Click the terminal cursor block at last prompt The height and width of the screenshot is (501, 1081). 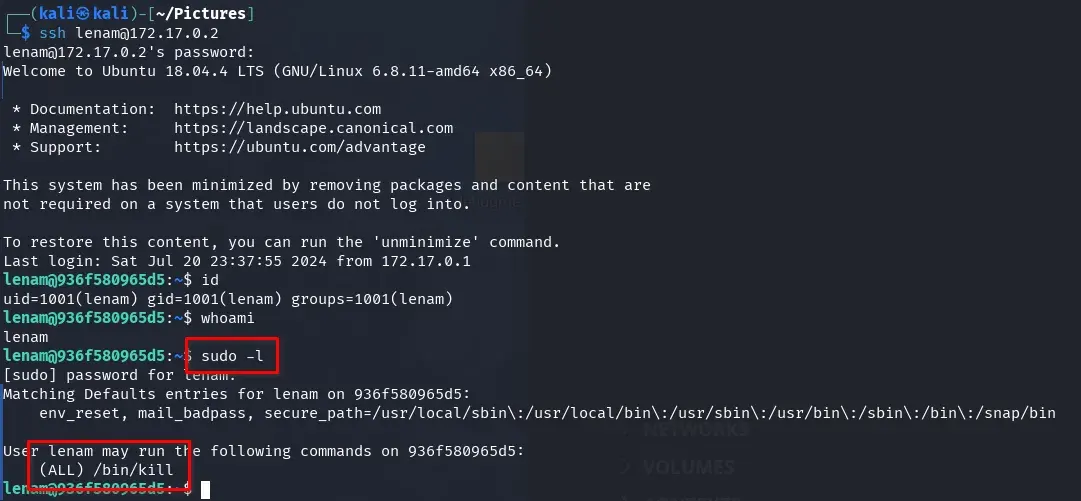(x=205, y=490)
